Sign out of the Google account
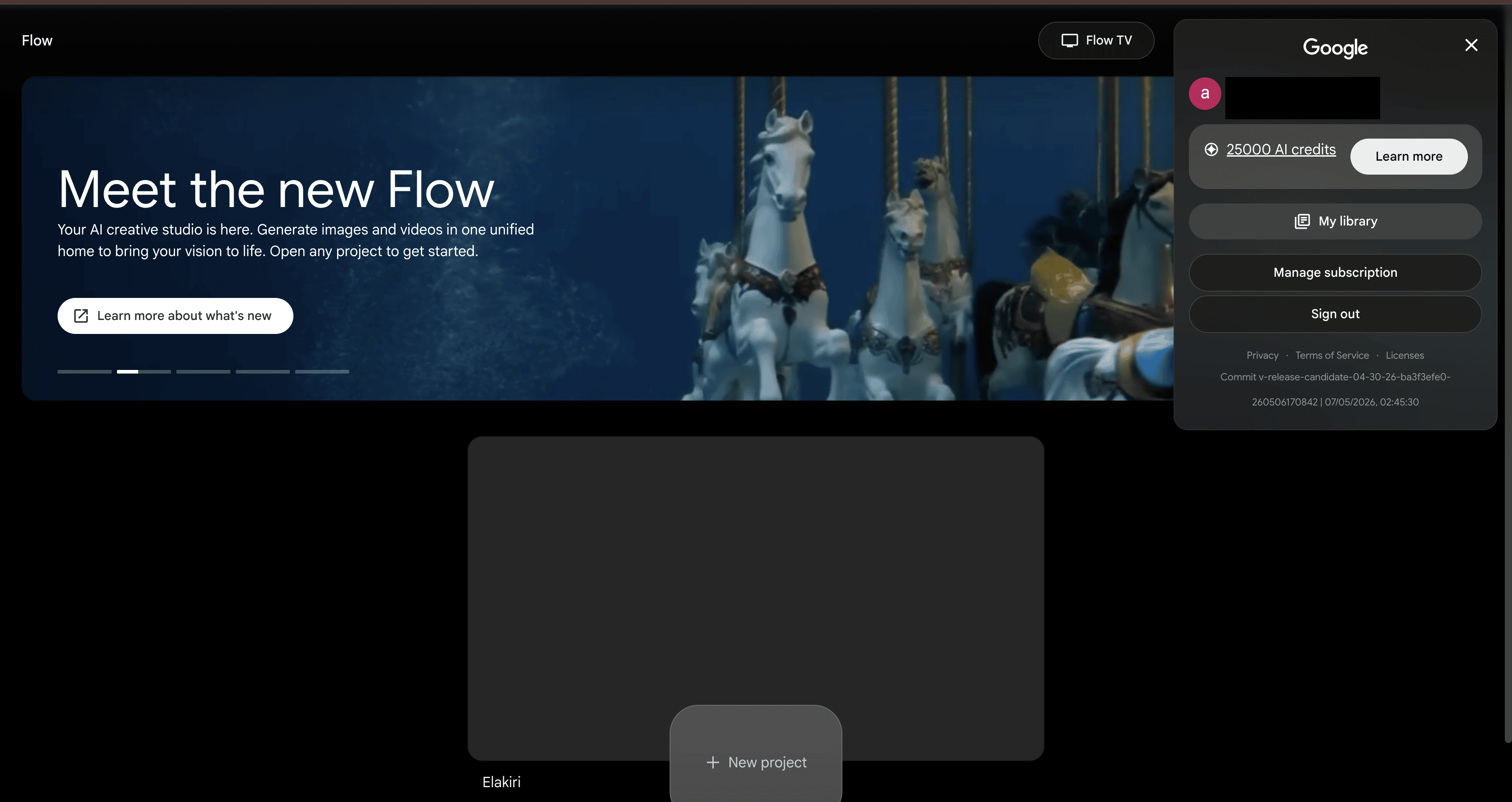Image resolution: width=1512 pixels, height=802 pixels. click(x=1335, y=314)
